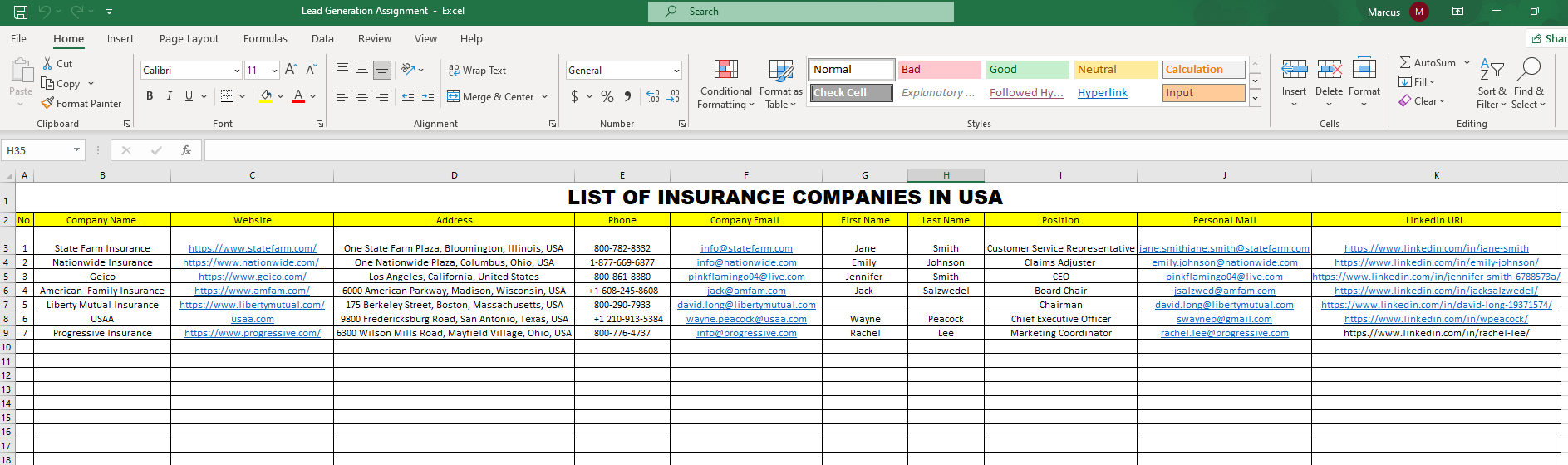Click the Accounting dollar format icon
Screen dimensions: 1568x465
tap(574, 96)
